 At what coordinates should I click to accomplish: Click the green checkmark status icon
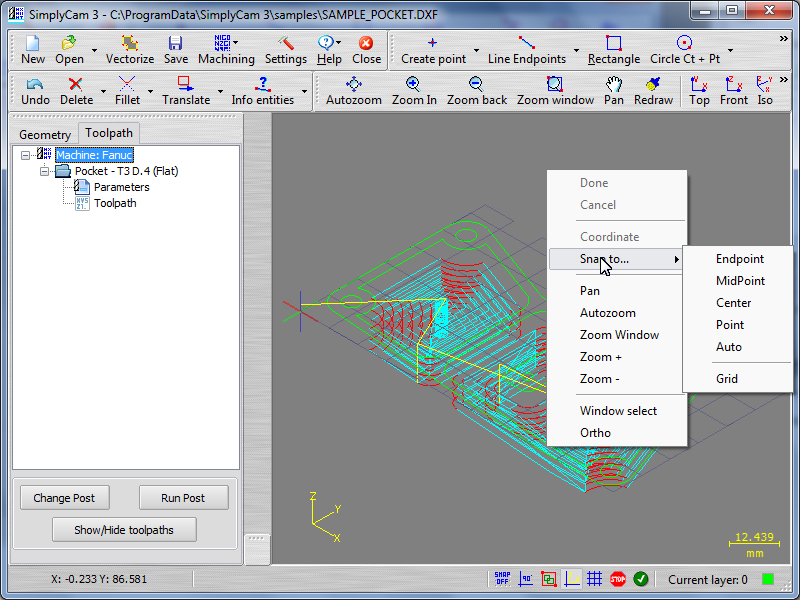coord(641,579)
